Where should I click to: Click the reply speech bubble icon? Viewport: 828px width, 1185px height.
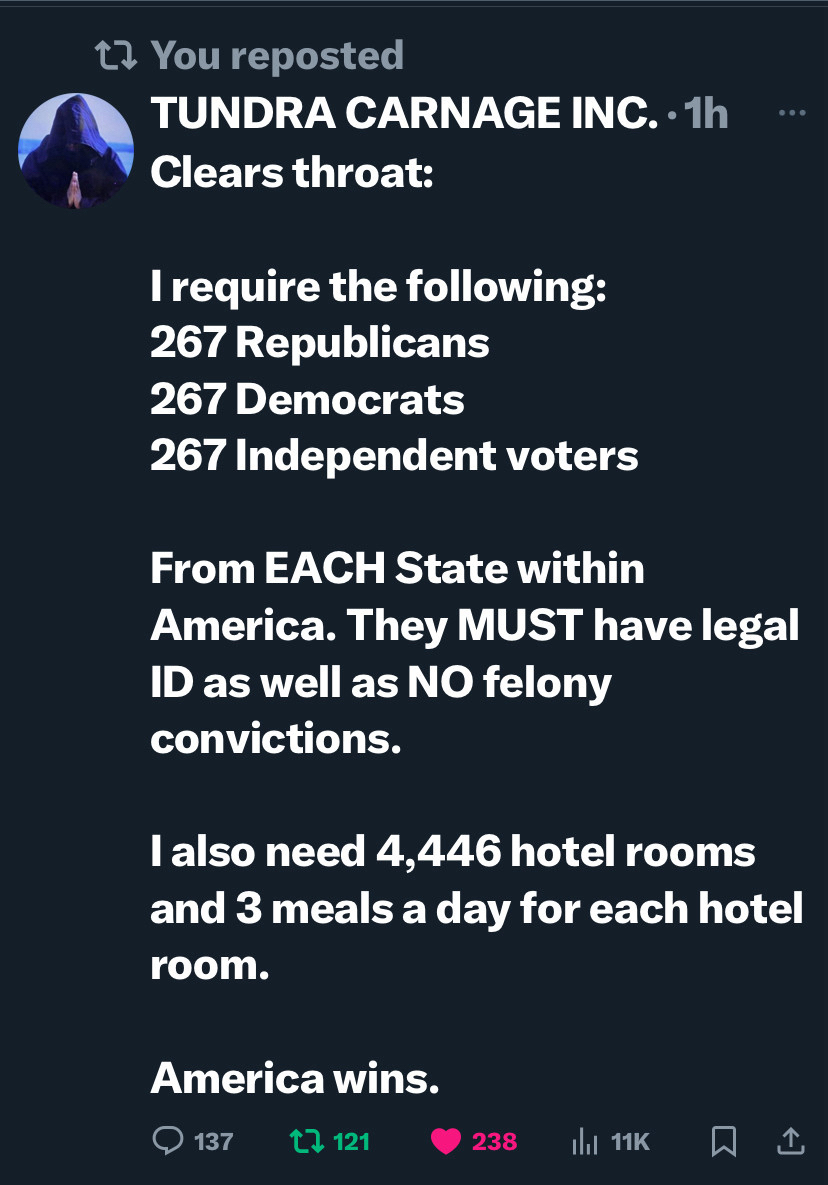(168, 1140)
